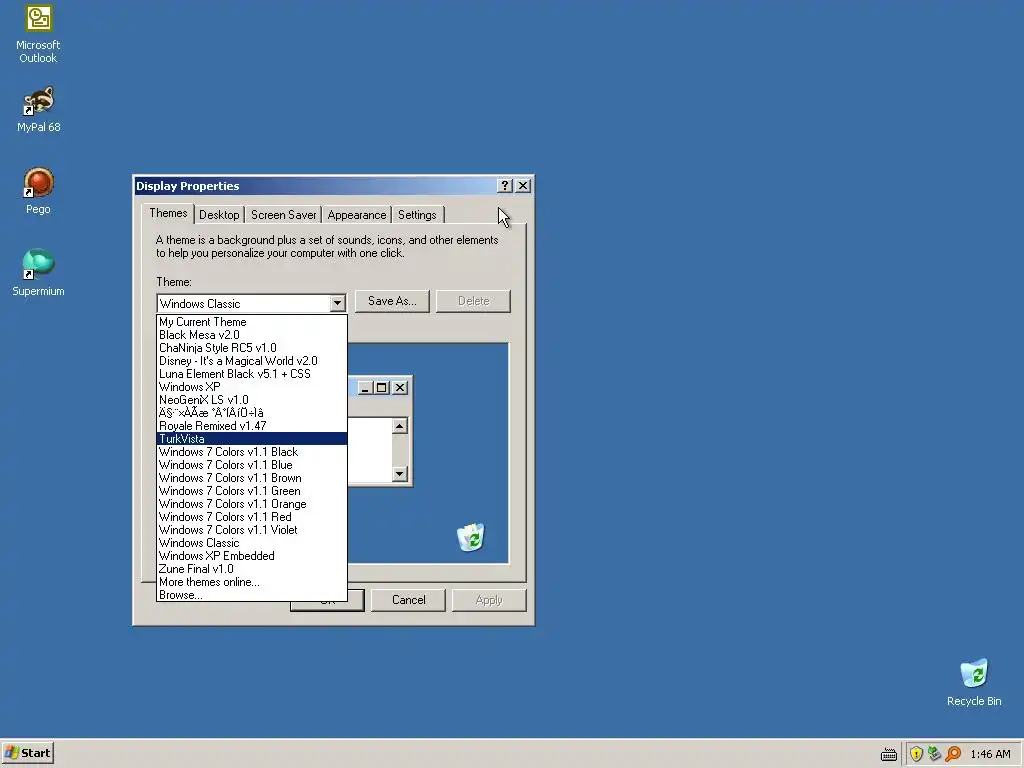The image size is (1024, 768).
Task: Switch to the Screen Saver tab
Action: 283,215
